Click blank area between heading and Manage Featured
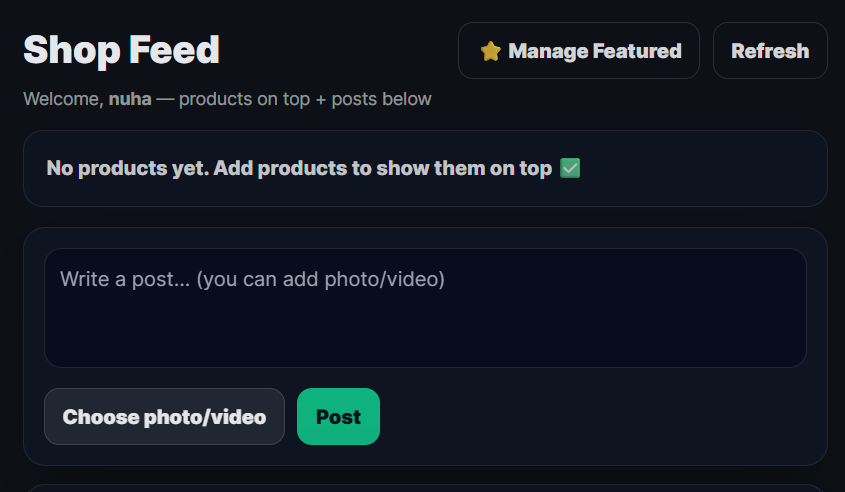This screenshot has width=845, height=492. click(340, 50)
